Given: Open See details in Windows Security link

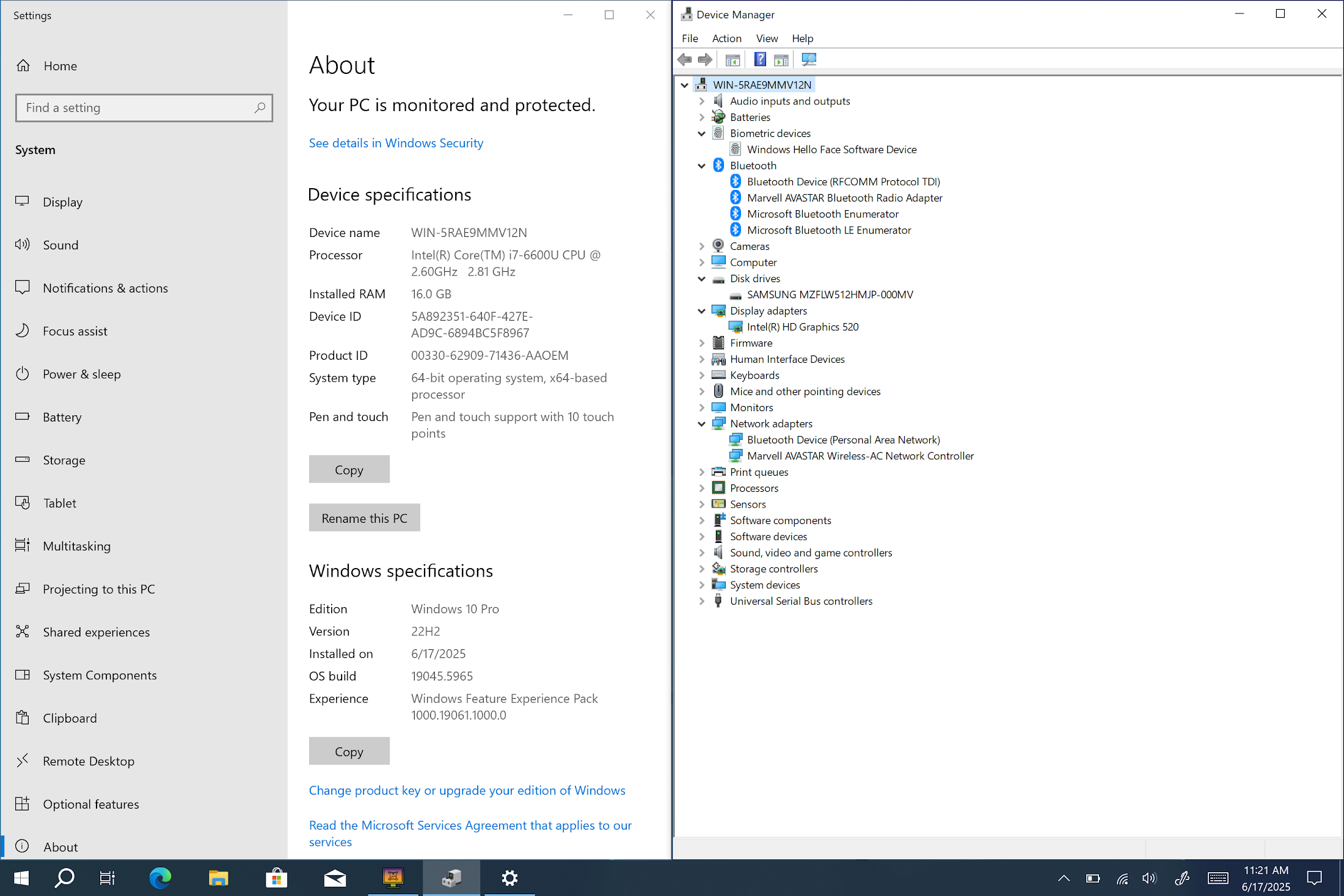Looking at the screenshot, I should [x=396, y=143].
